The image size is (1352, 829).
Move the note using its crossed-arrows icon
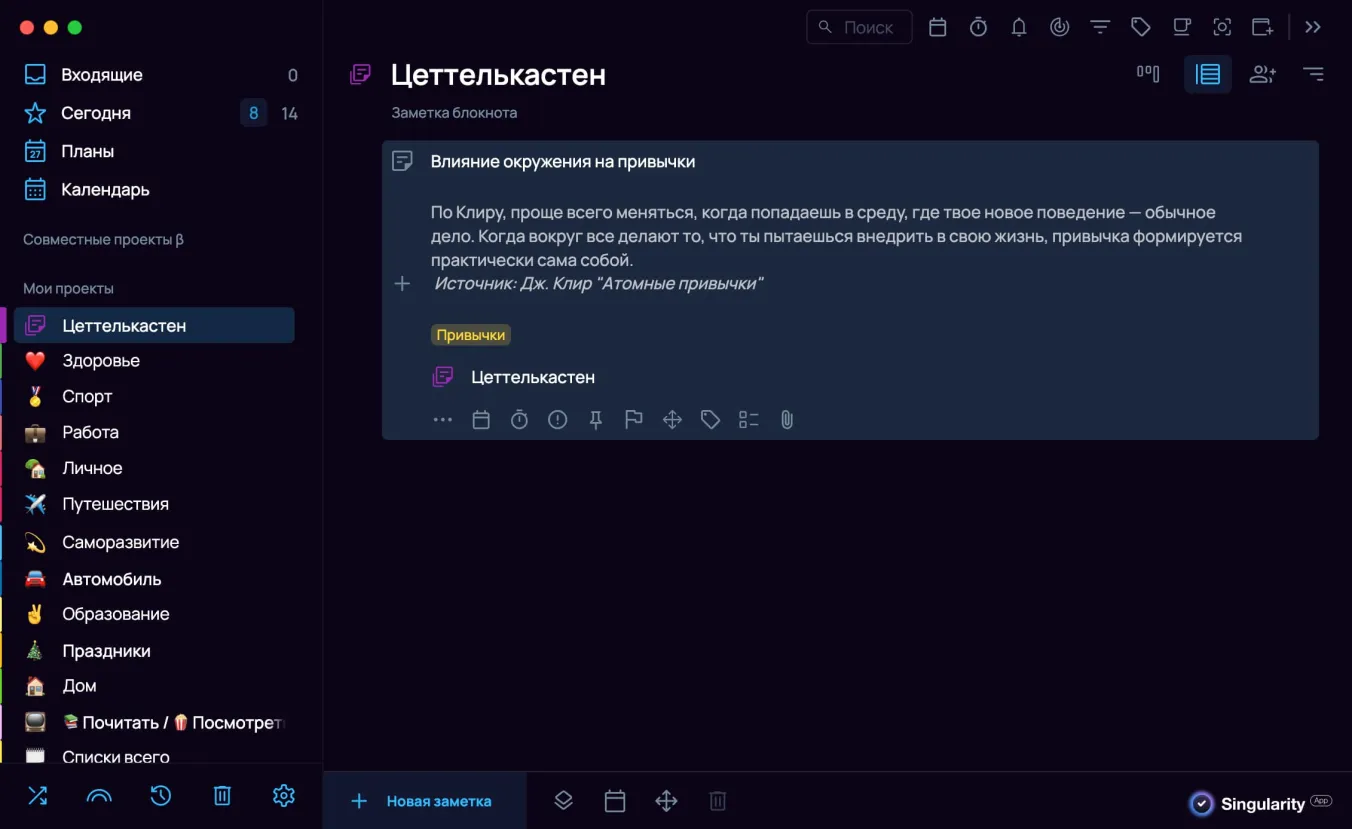pyautogui.click(x=672, y=420)
